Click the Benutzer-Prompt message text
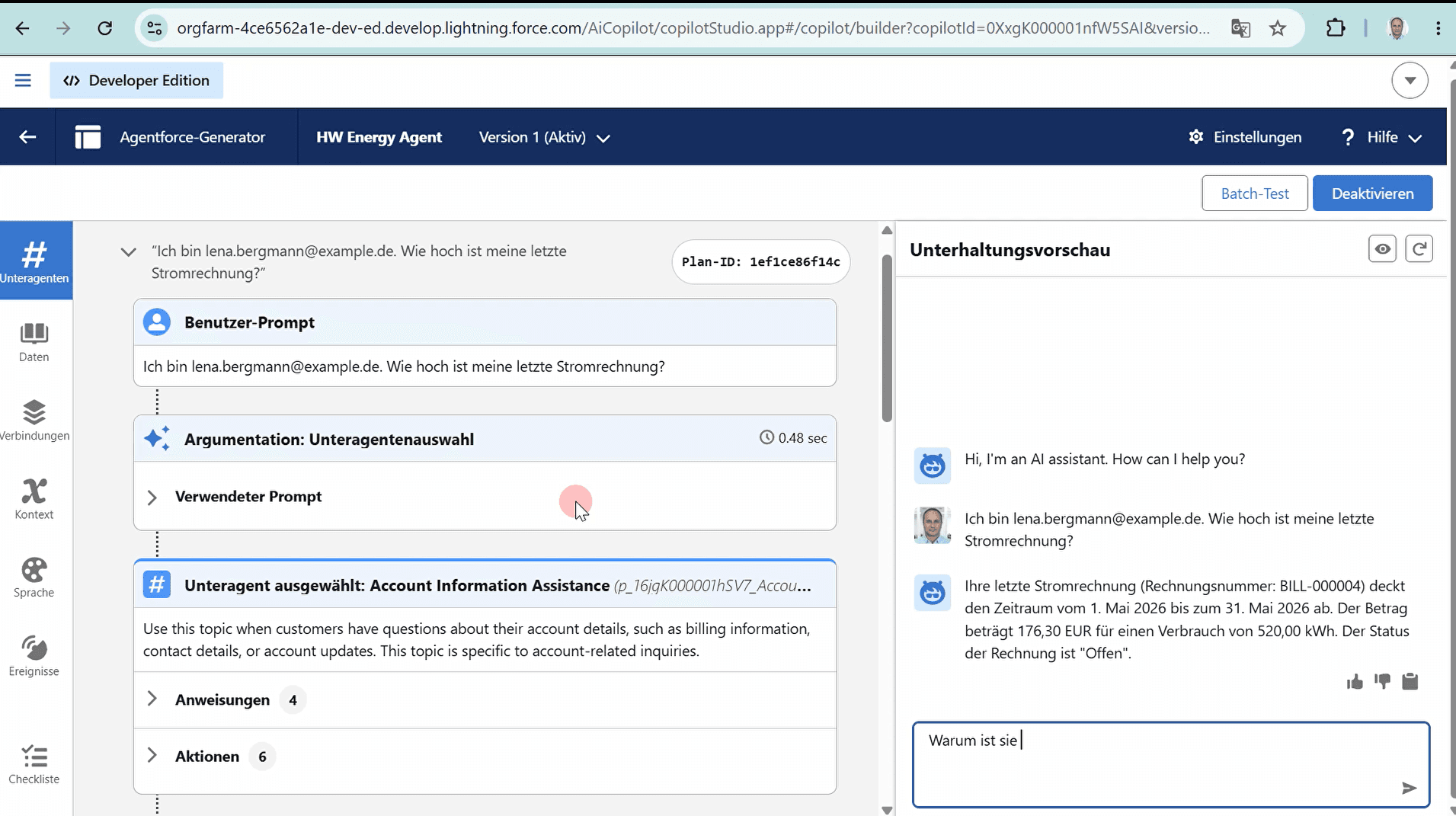The image size is (1456, 816). click(404, 366)
